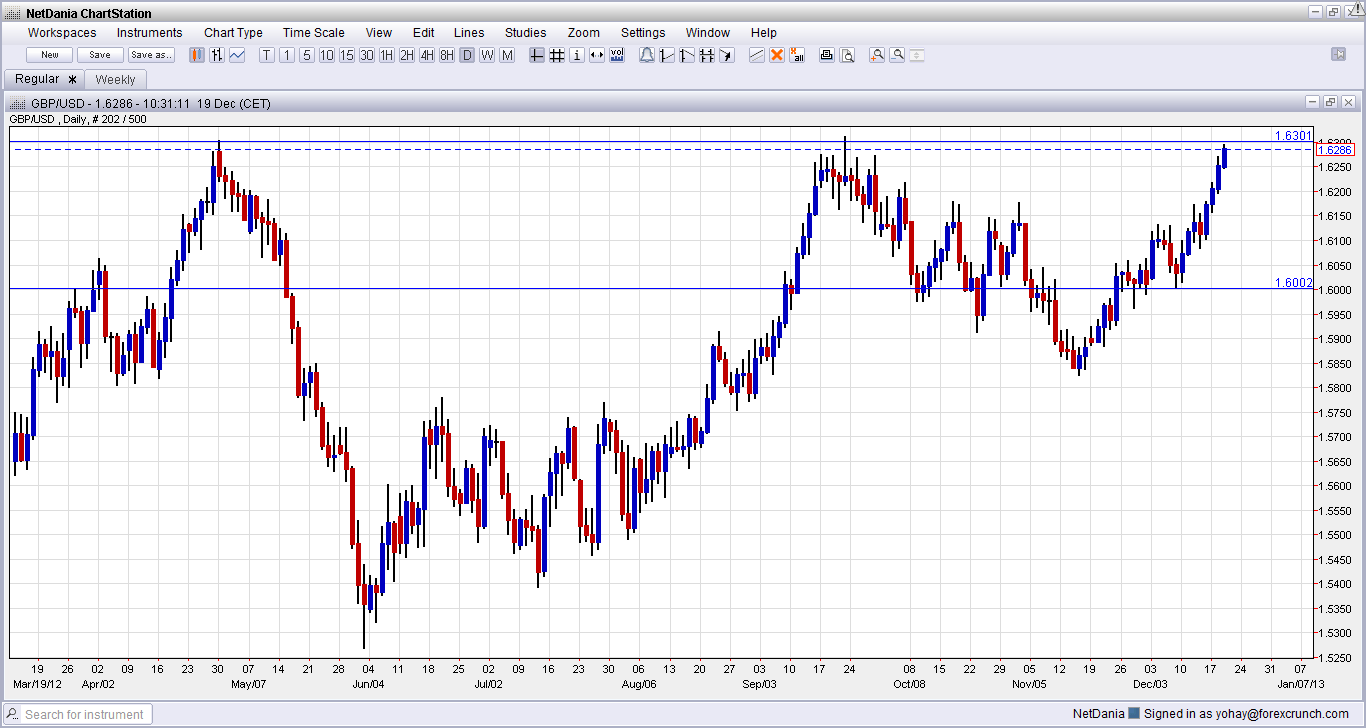Toggle the volume 'vol' display button

pyautogui.click(x=617, y=55)
